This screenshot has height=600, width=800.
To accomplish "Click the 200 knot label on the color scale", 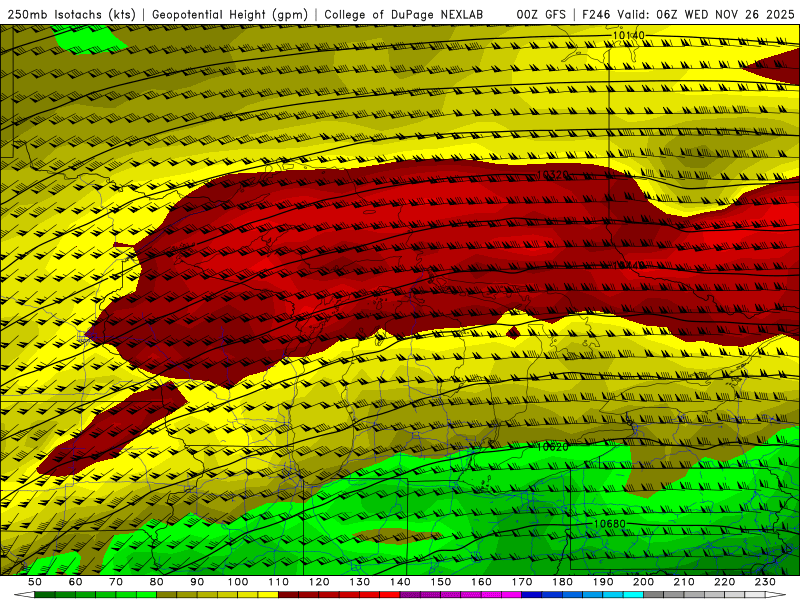I will 643,582.
